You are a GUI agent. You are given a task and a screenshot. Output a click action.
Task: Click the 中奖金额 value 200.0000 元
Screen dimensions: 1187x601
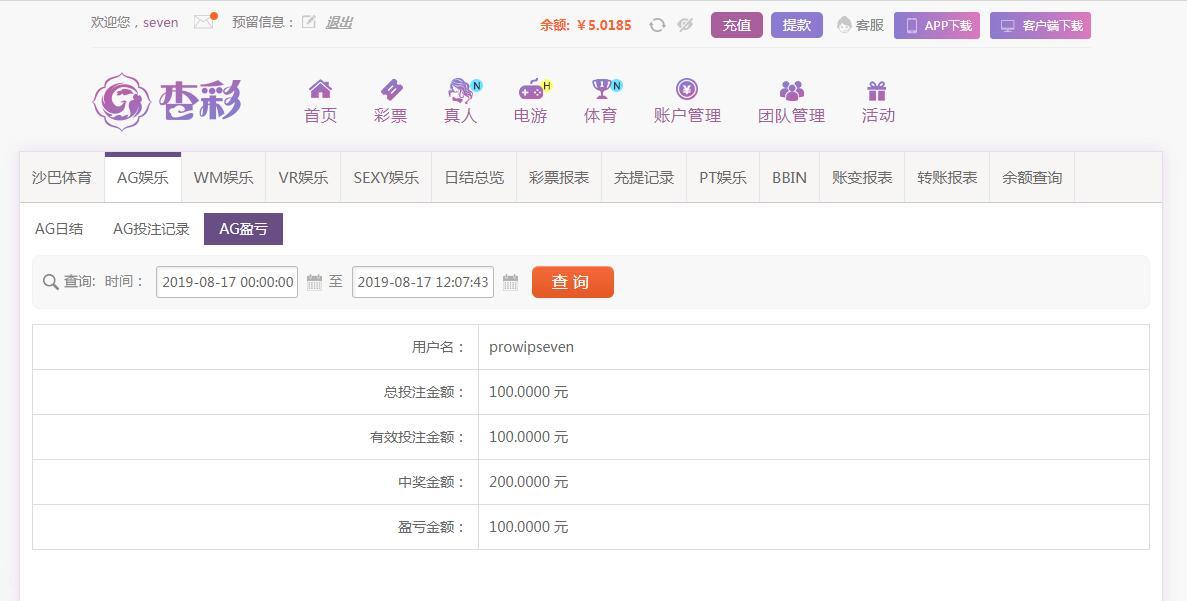528,482
